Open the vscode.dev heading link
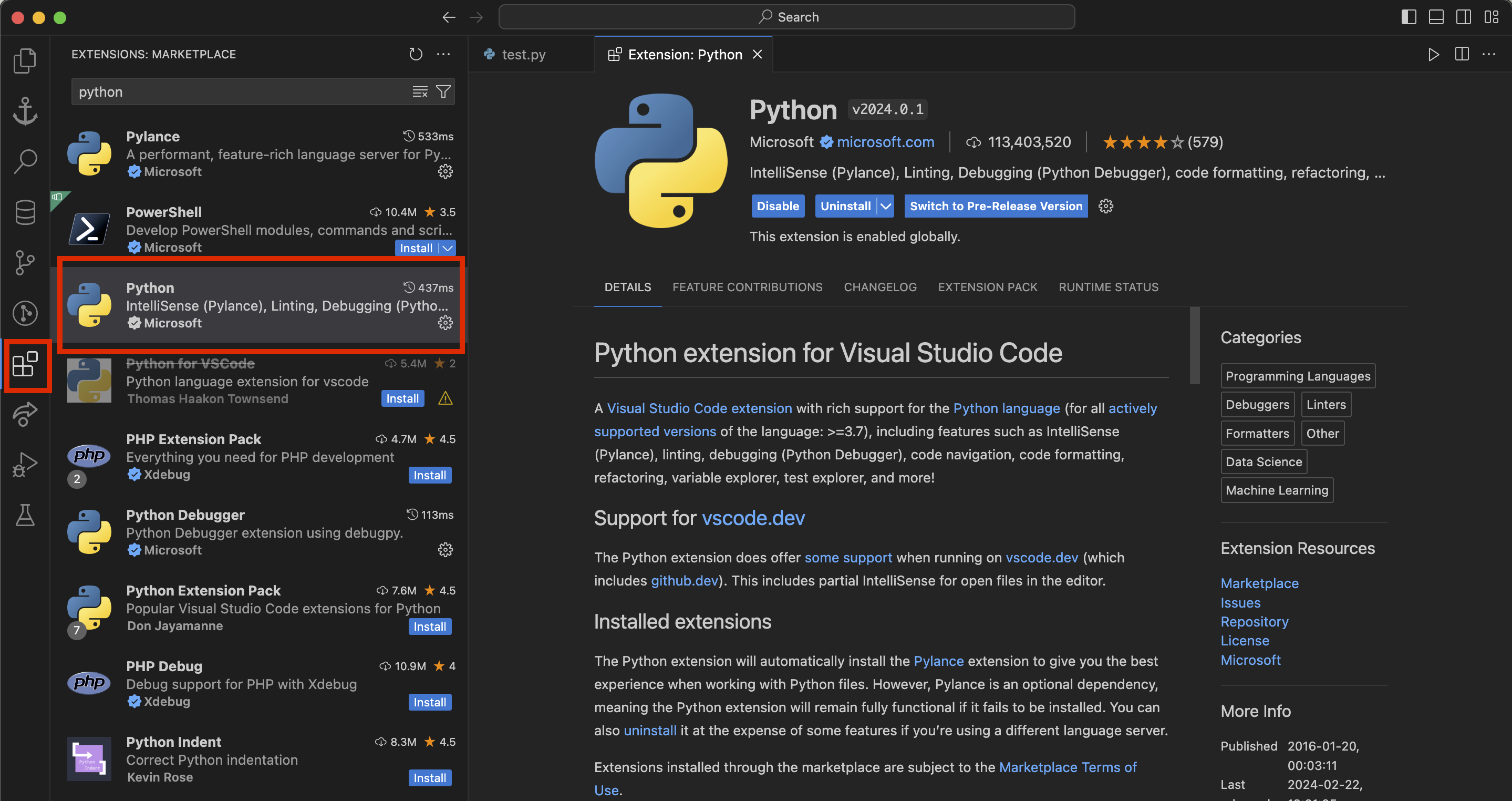 (753, 518)
